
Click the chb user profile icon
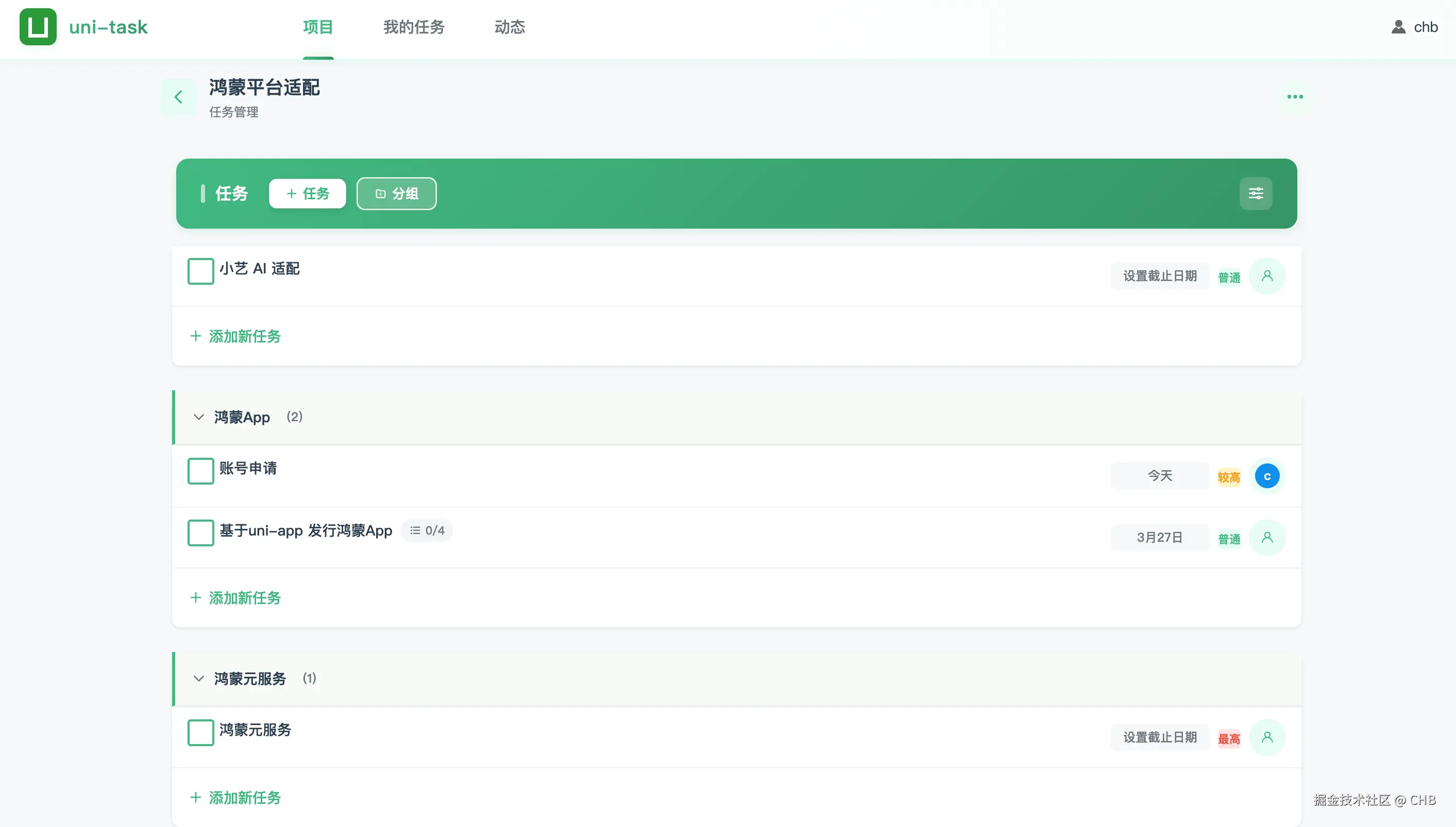tap(1399, 27)
